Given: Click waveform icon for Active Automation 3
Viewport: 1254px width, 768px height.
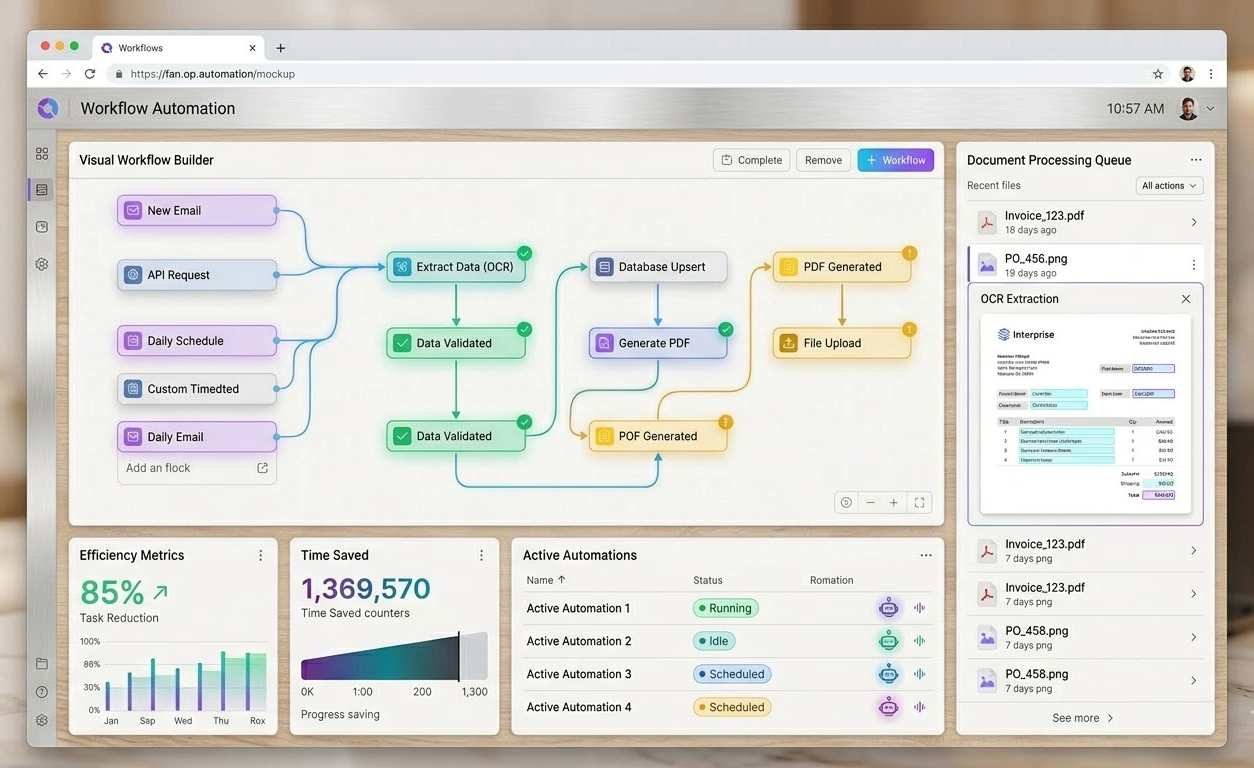Looking at the screenshot, I should 919,674.
